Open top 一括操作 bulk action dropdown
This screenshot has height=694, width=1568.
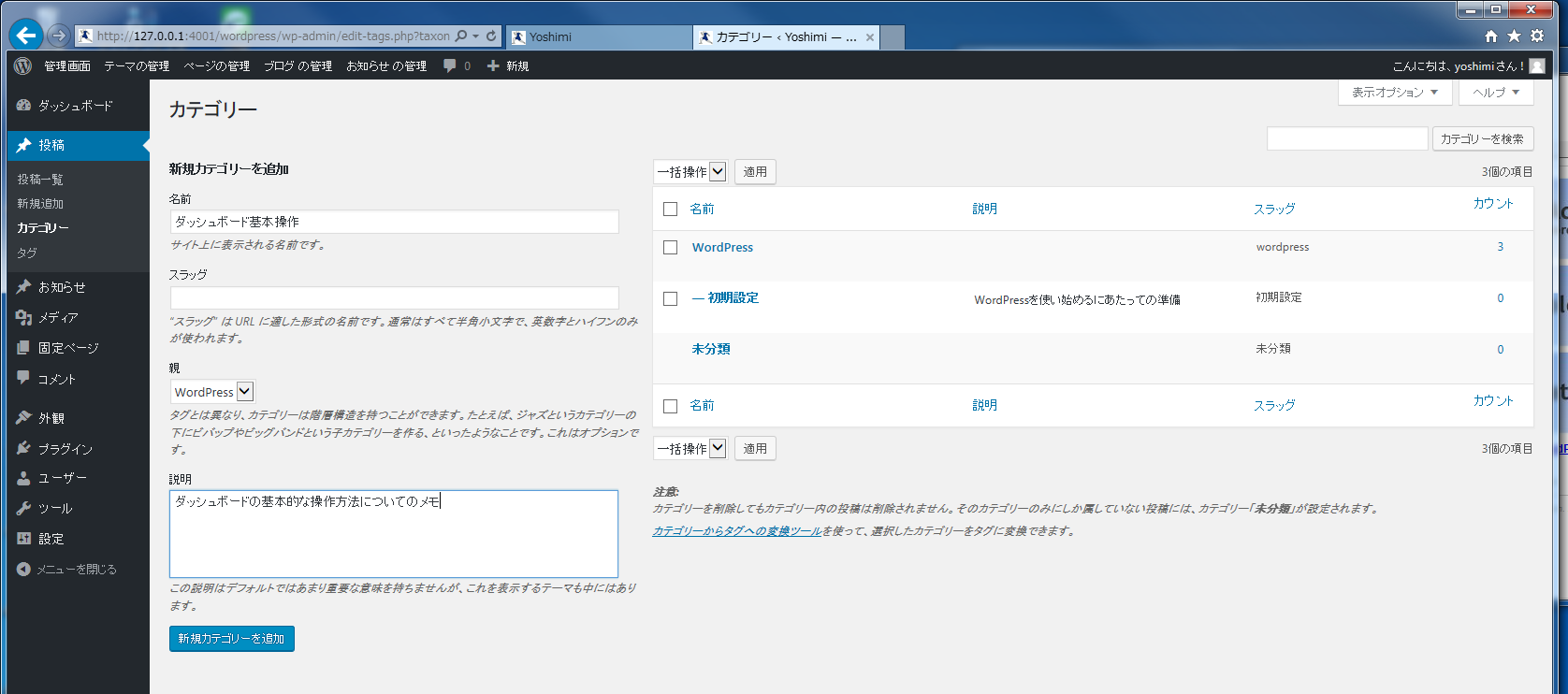point(690,172)
